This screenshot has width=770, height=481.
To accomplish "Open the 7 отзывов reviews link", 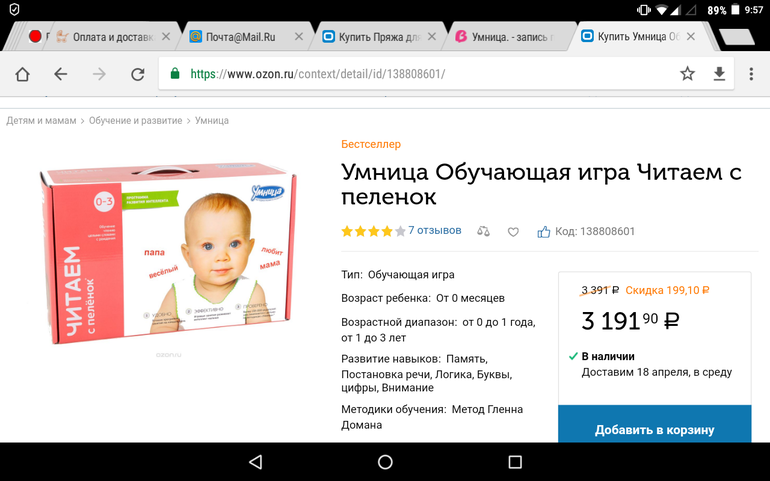I will pos(435,230).
